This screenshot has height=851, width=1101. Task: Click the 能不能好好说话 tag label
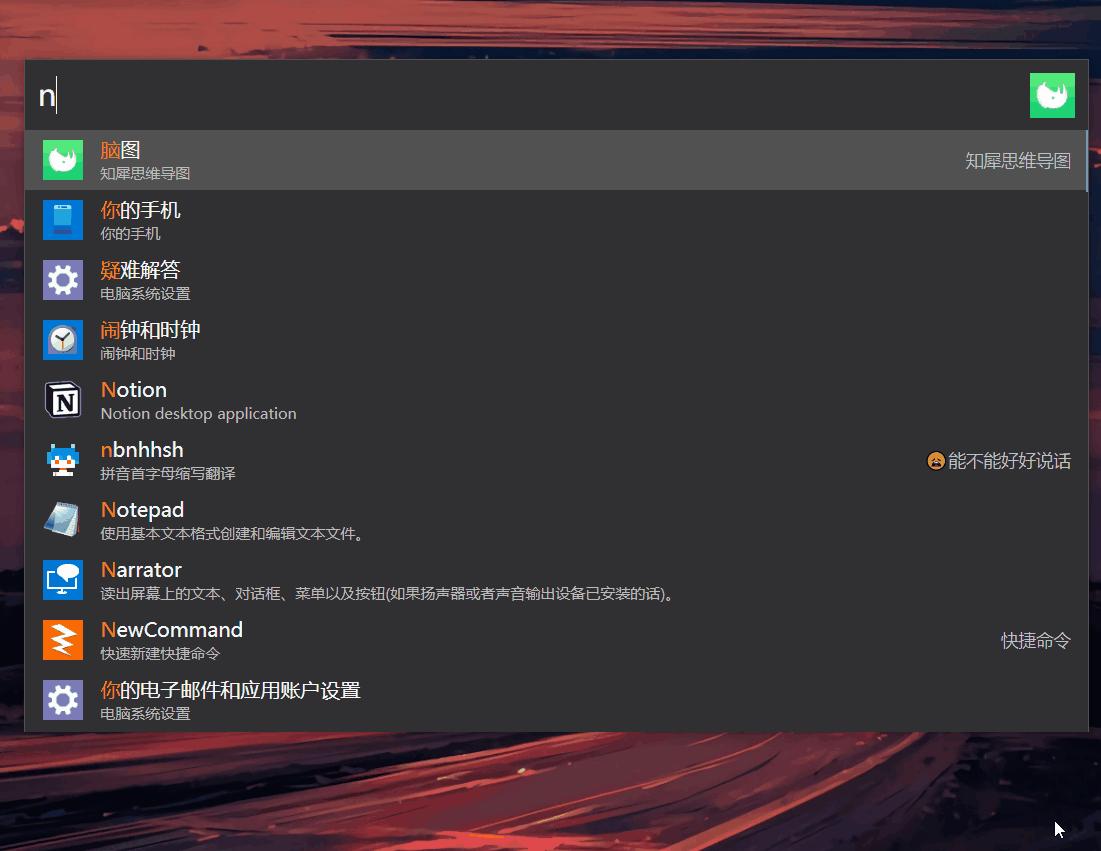(999, 461)
